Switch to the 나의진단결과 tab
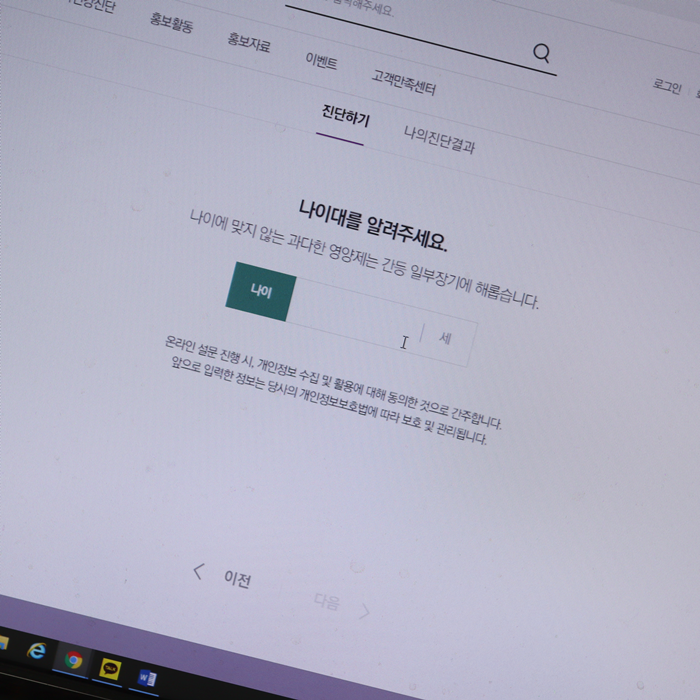700x700 pixels. click(439, 140)
